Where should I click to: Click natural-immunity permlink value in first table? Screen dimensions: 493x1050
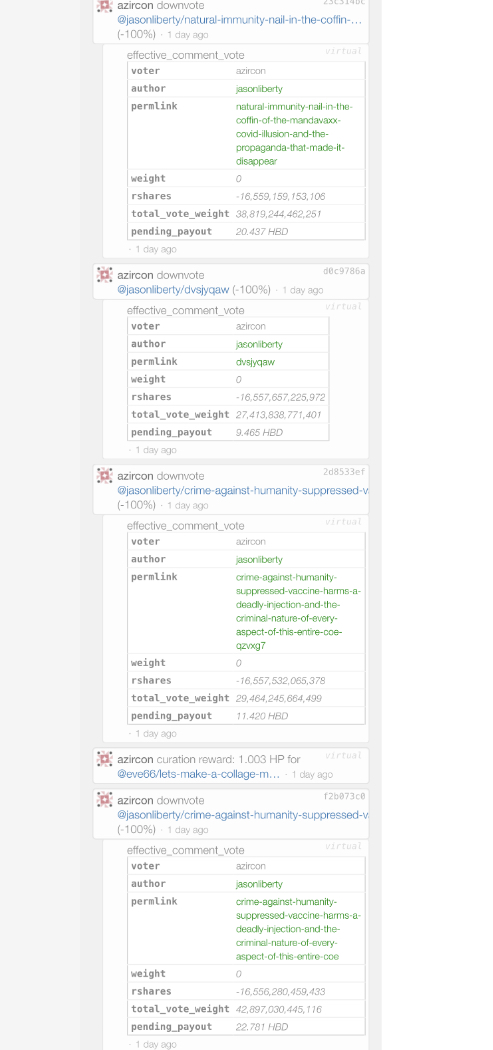(x=294, y=134)
